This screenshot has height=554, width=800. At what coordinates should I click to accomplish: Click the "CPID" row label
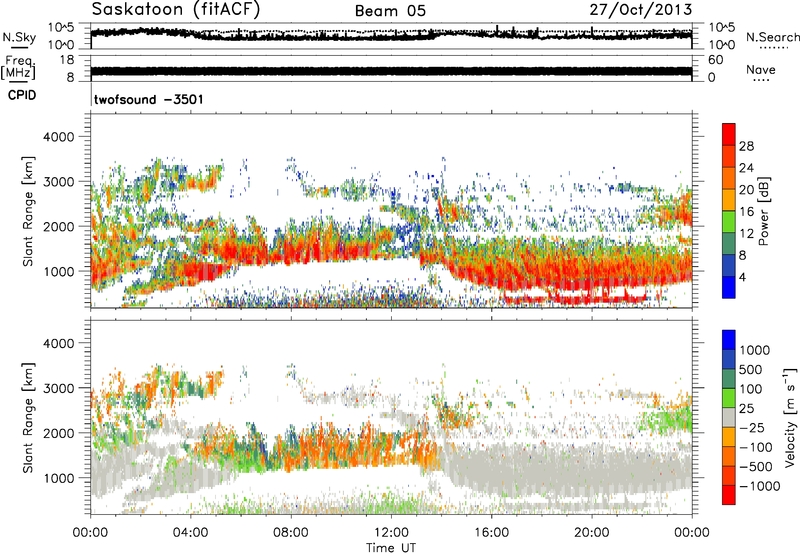(22, 95)
